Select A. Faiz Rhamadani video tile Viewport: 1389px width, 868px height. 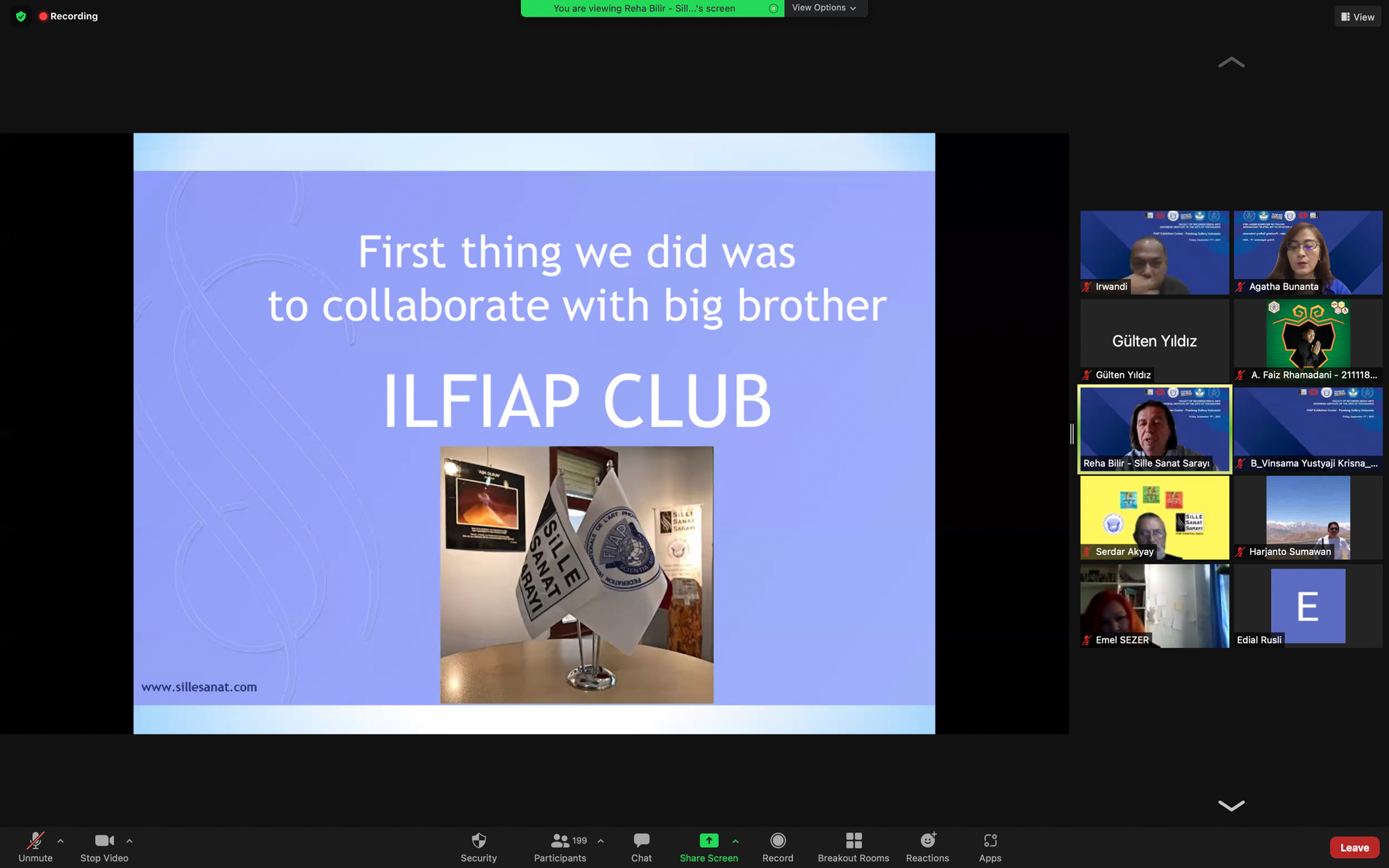(1308, 341)
